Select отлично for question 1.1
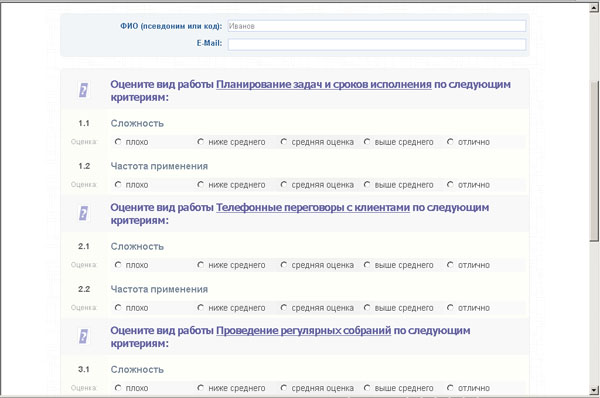Image resolution: width=600 pixels, height=398 pixels. (450, 142)
